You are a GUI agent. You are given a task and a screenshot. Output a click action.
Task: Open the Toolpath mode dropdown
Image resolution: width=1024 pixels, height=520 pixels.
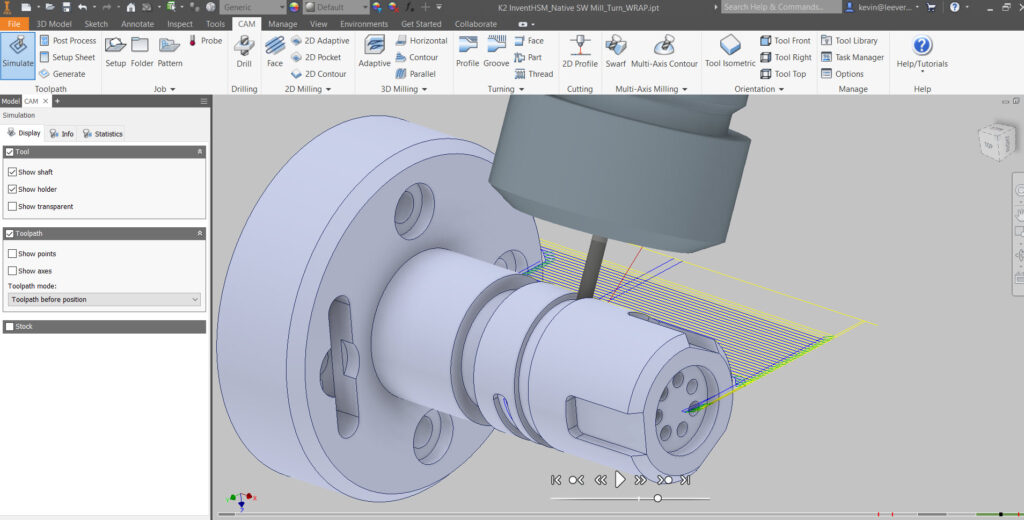coord(104,299)
